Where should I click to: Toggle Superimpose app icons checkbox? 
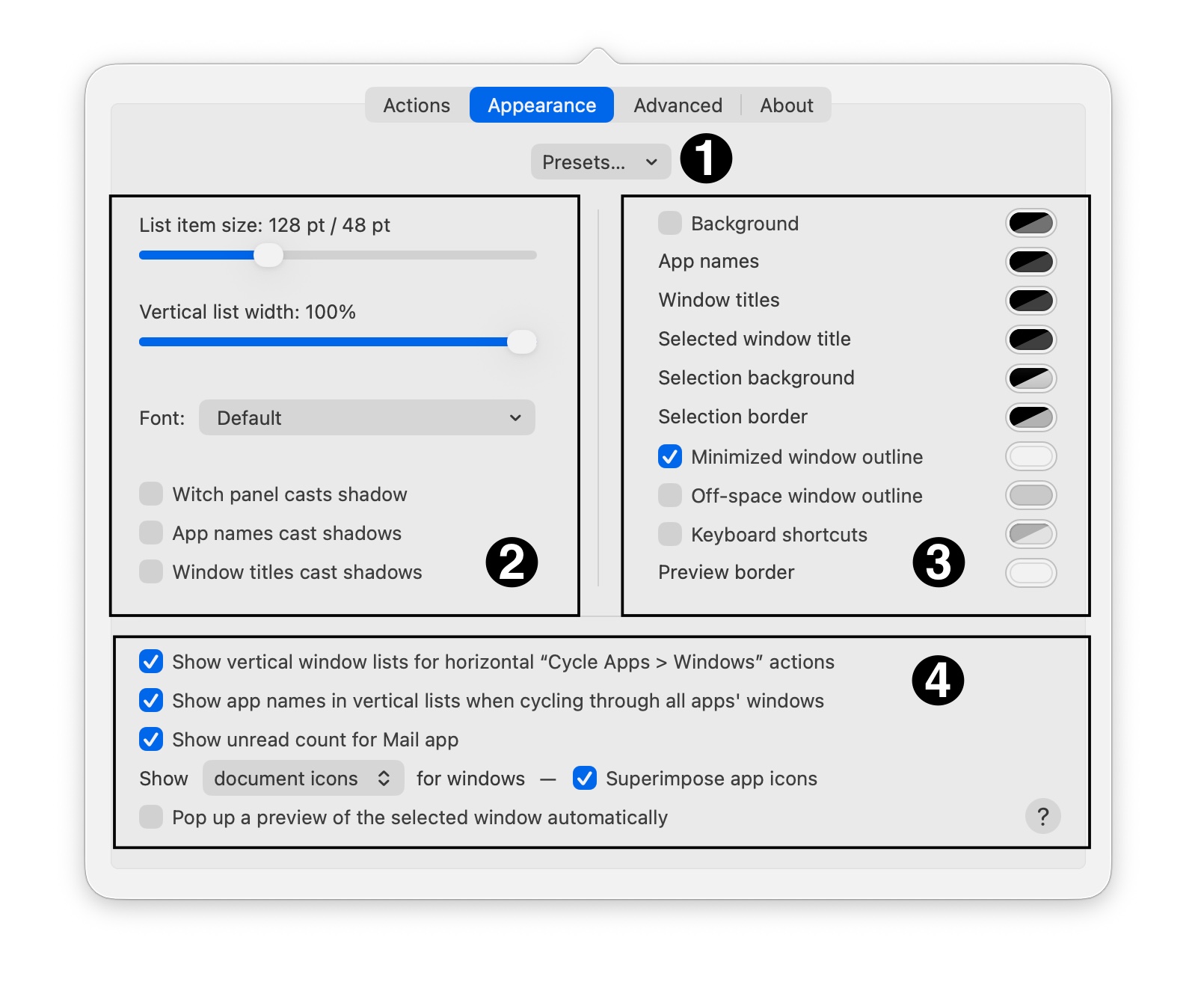tap(585, 779)
